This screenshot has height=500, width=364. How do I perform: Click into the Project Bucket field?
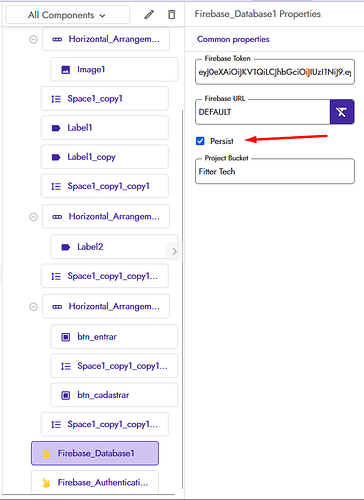[x=275, y=171]
